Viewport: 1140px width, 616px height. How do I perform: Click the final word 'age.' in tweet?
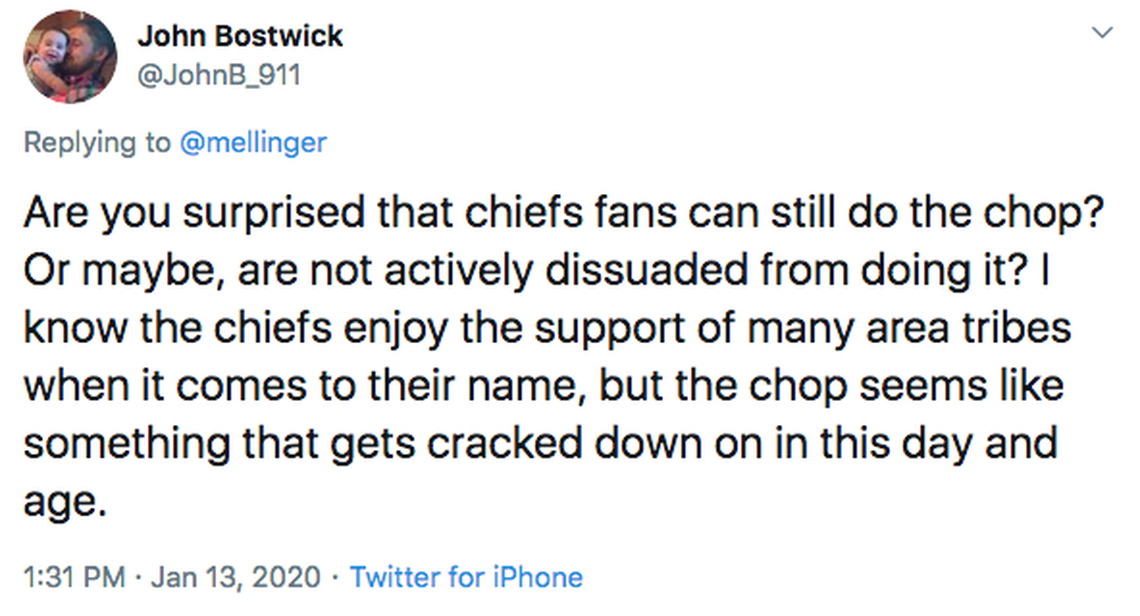click(x=64, y=499)
